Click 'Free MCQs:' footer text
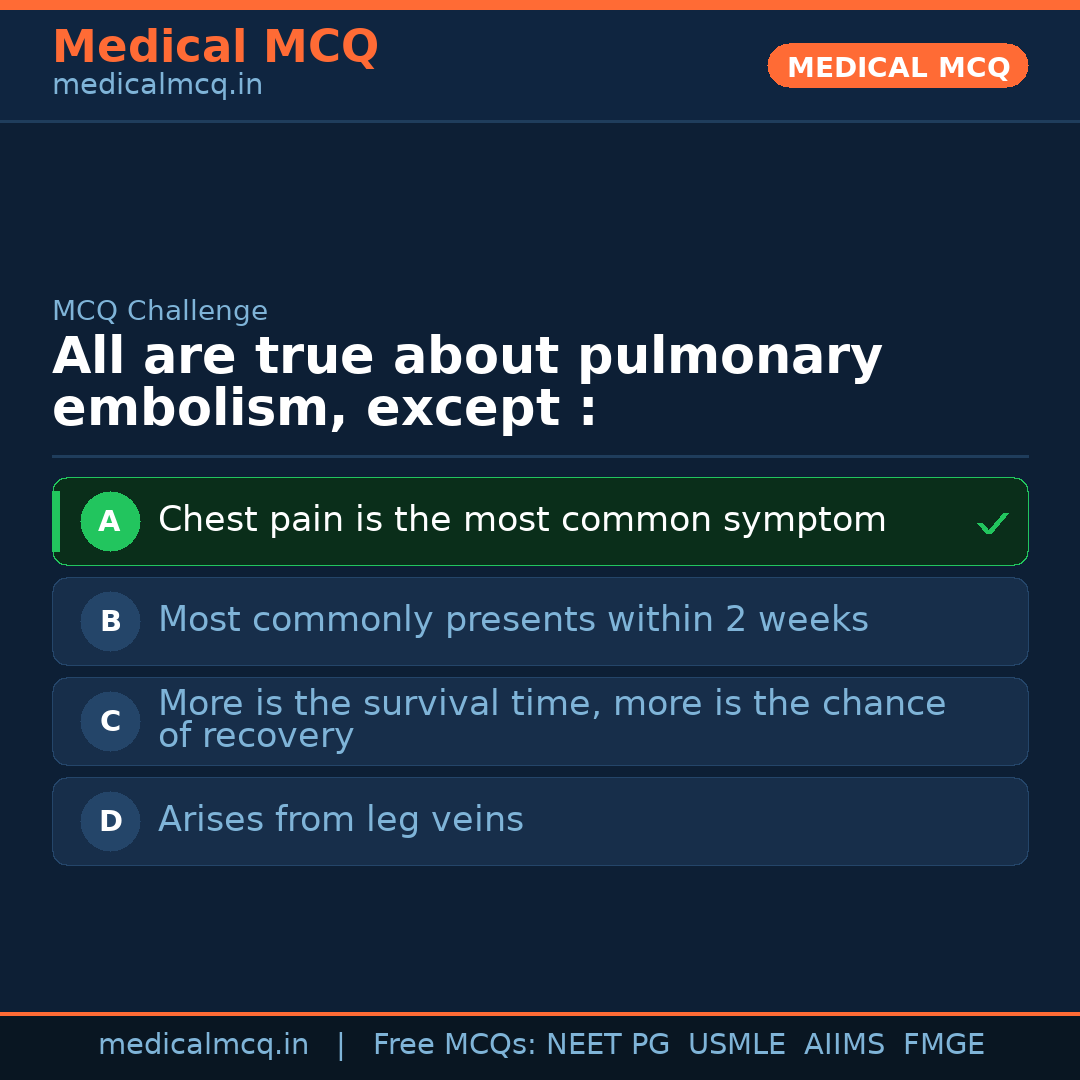 click(x=455, y=1045)
